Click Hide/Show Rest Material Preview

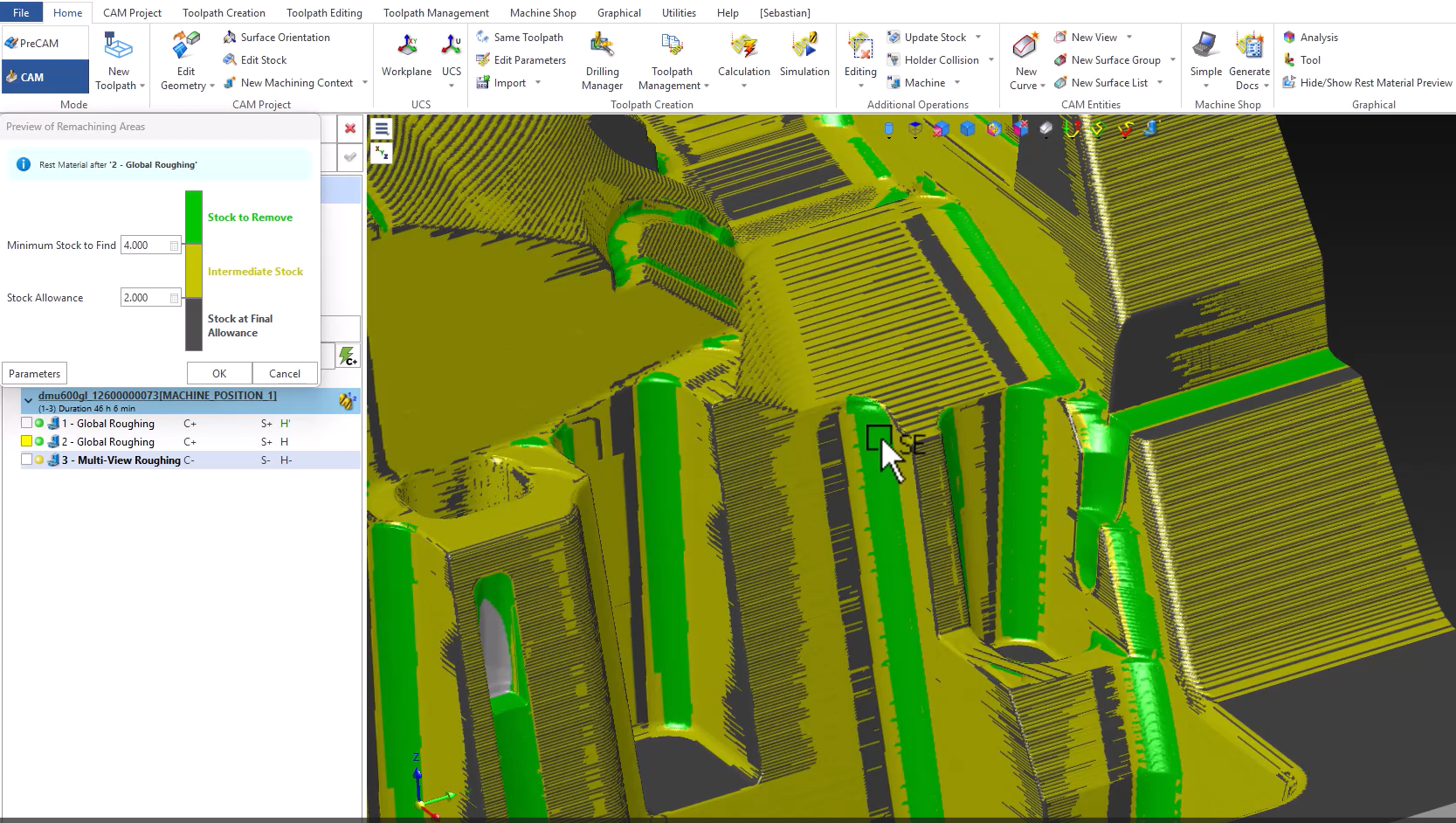click(x=1367, y=83)
